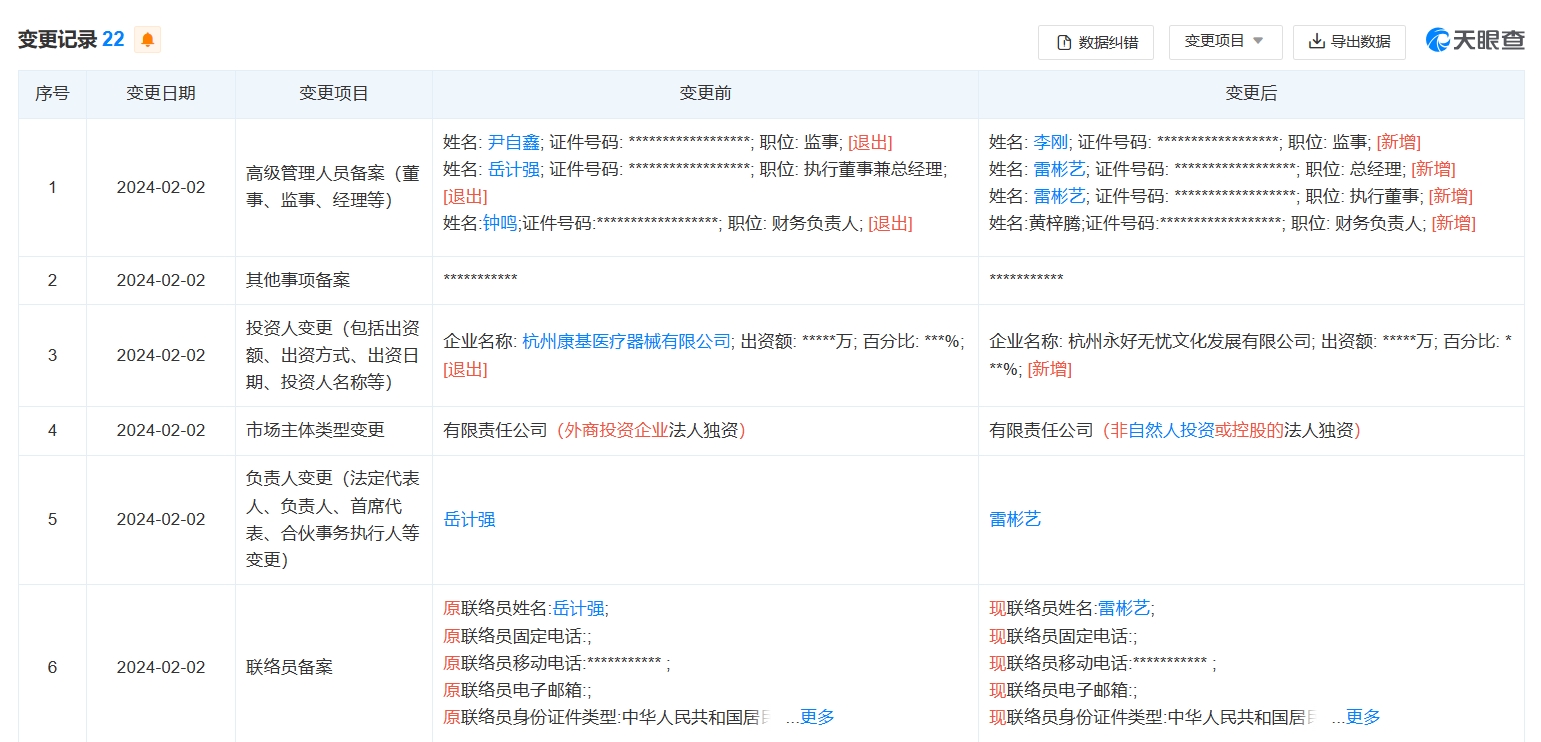Screen dimensions: 1541x742
Task: Open 钟鸣 link in row 1
Action: (x=500, y=223)
